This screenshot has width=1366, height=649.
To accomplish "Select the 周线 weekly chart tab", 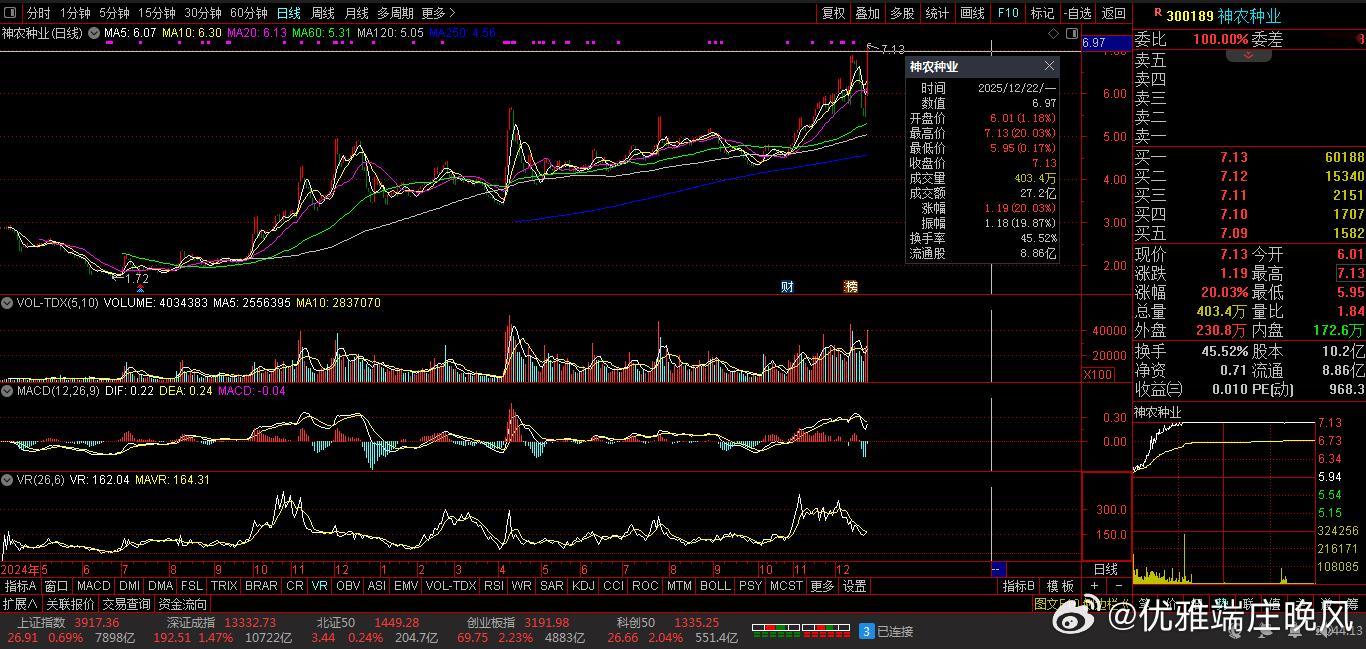I will coord(323,13).
